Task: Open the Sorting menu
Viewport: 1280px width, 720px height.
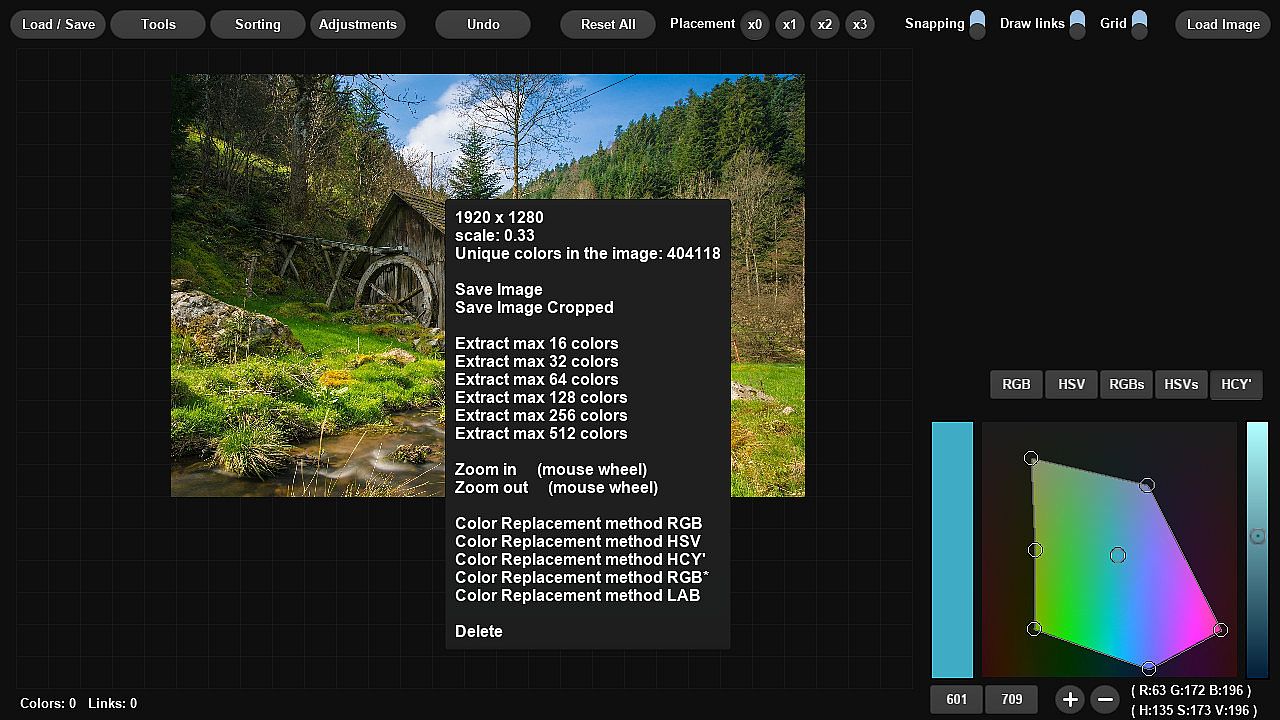Action: pyautogui.click(x=257, y=24)
